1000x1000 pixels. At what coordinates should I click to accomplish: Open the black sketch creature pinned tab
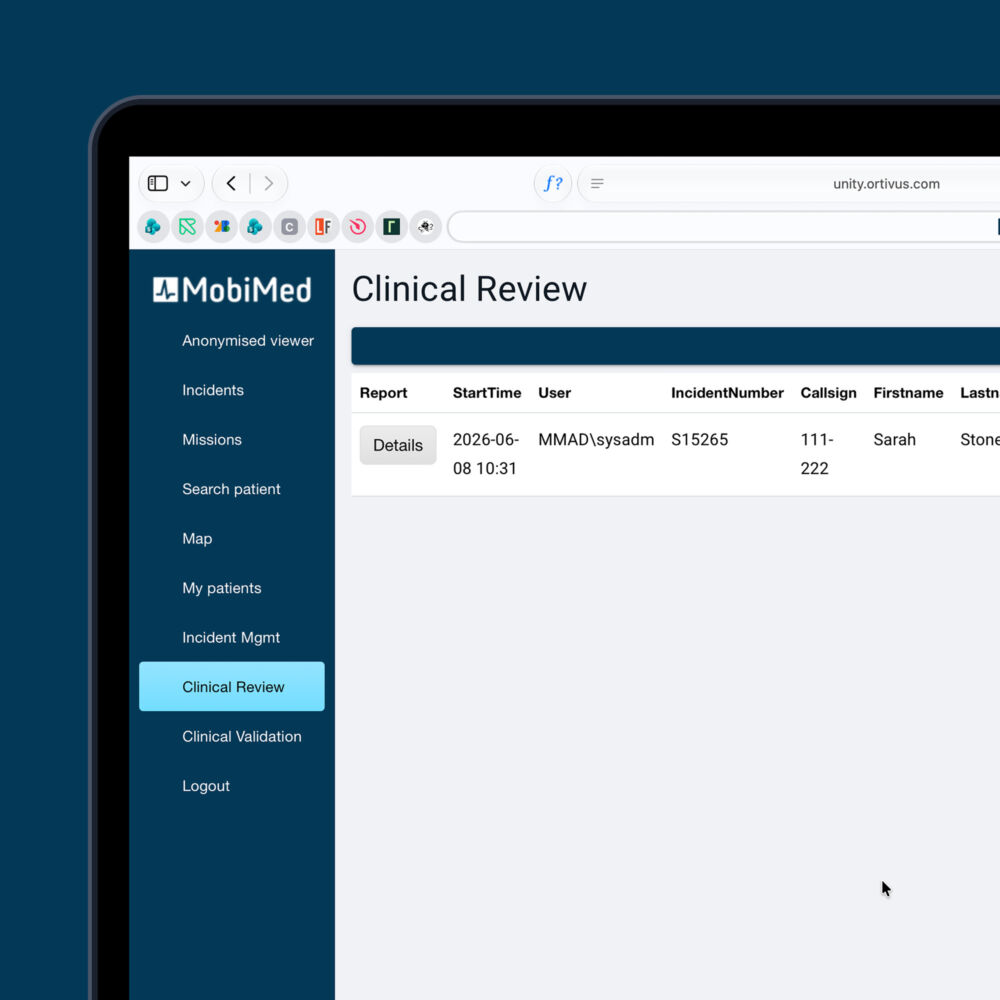[425, 226]
